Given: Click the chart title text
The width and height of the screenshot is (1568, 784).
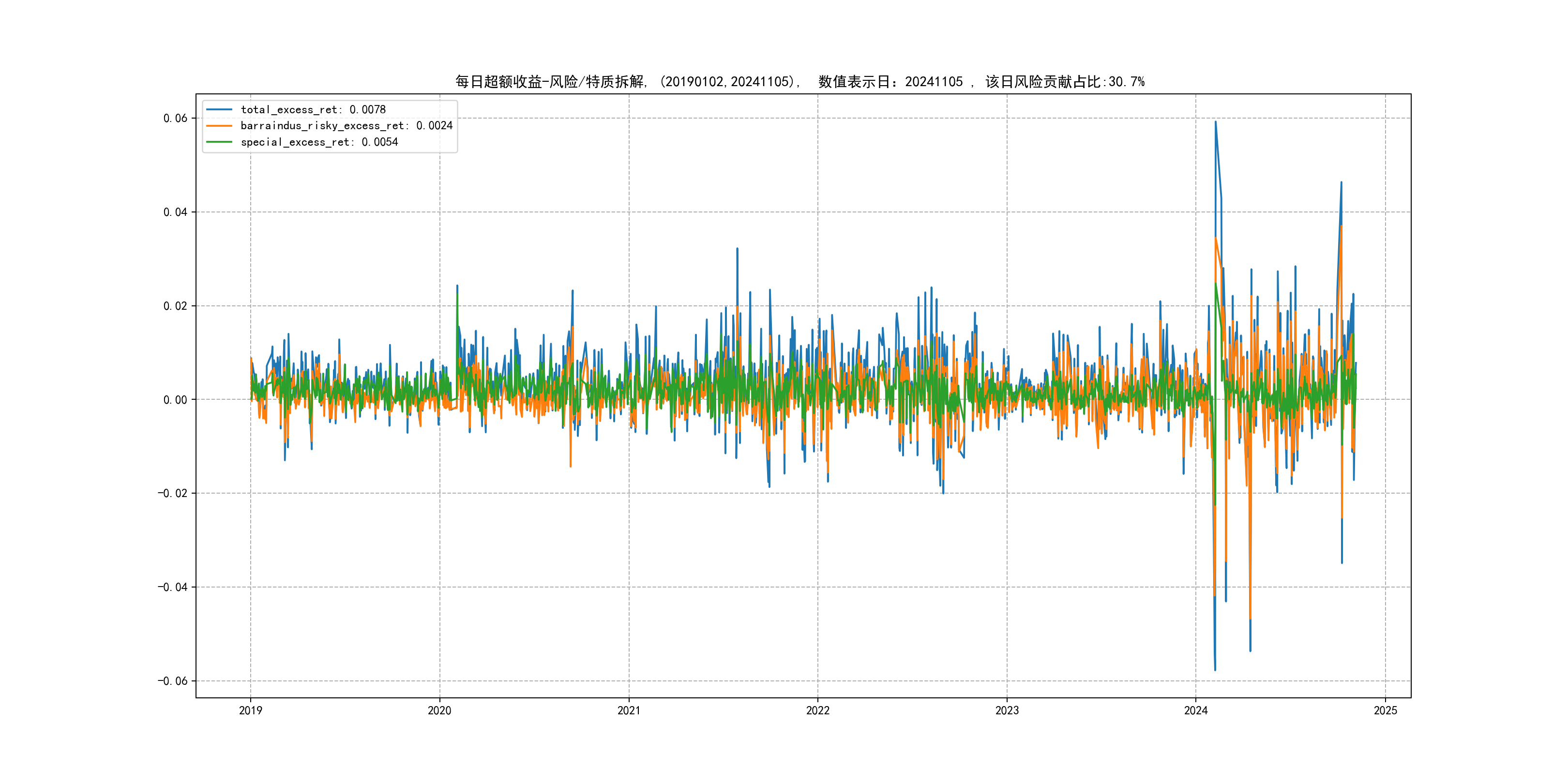Looking at the screenshot, I should (x=799, y=82).
